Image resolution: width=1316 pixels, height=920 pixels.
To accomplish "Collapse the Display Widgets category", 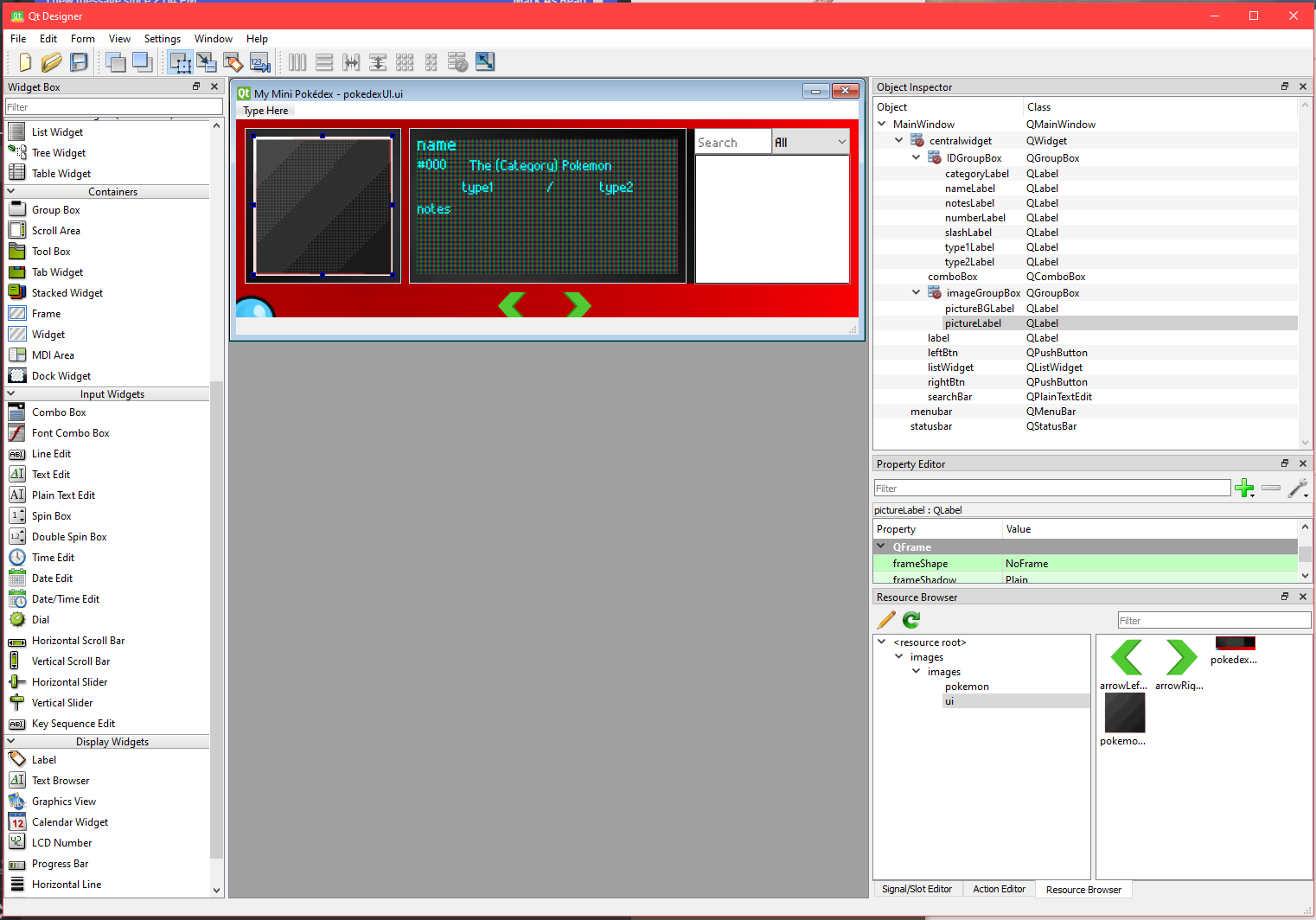I will click(11, 741).
